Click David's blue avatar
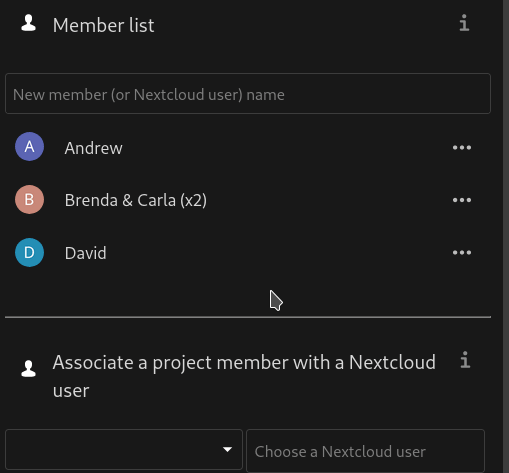 coord(29,252)
